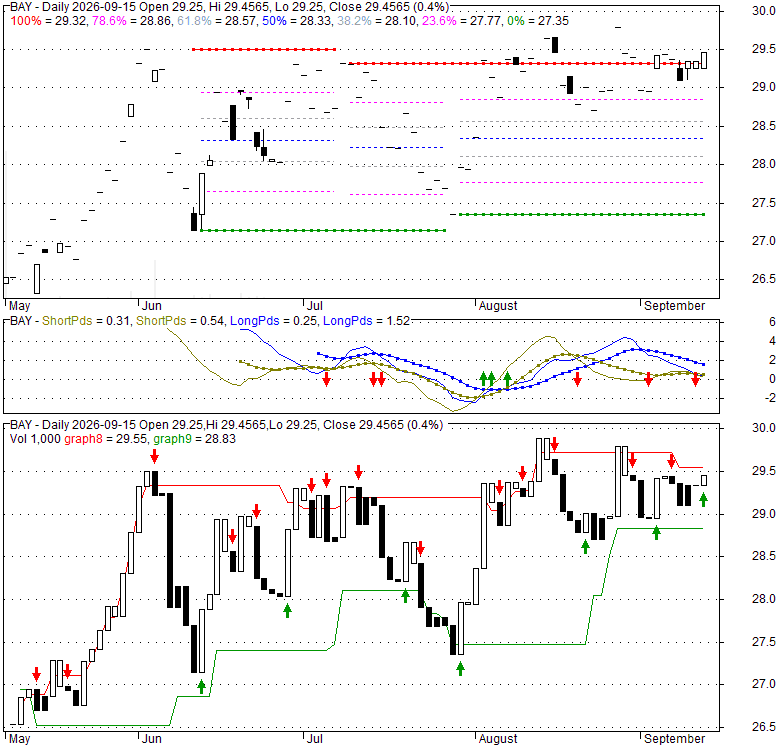Click the top chart BAY Daily title text

229,7
